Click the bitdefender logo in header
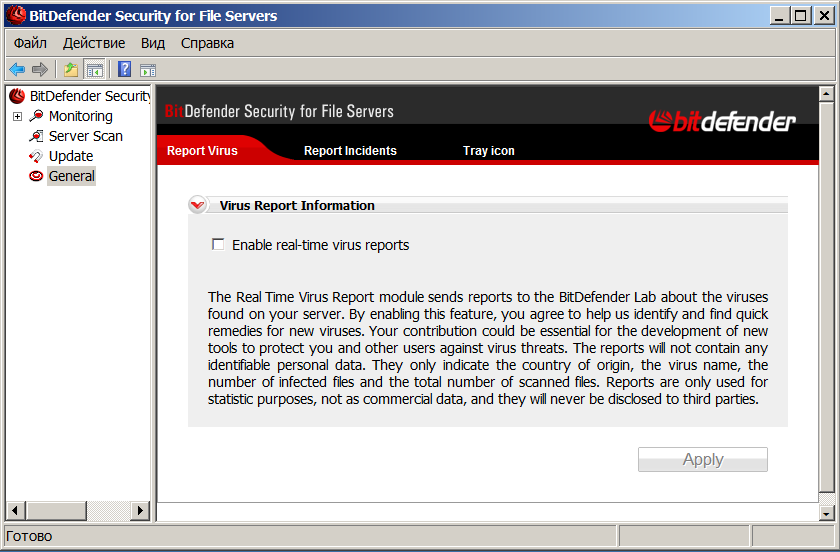The image size is (840, 552). click(722, 121)
